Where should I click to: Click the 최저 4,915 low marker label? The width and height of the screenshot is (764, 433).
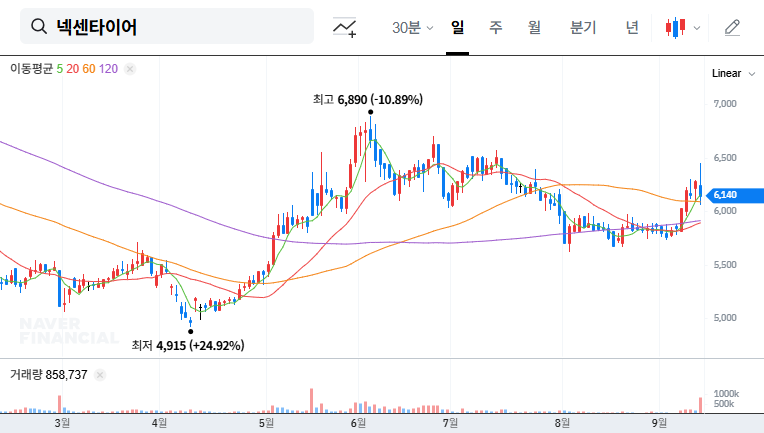pos(188,345)
